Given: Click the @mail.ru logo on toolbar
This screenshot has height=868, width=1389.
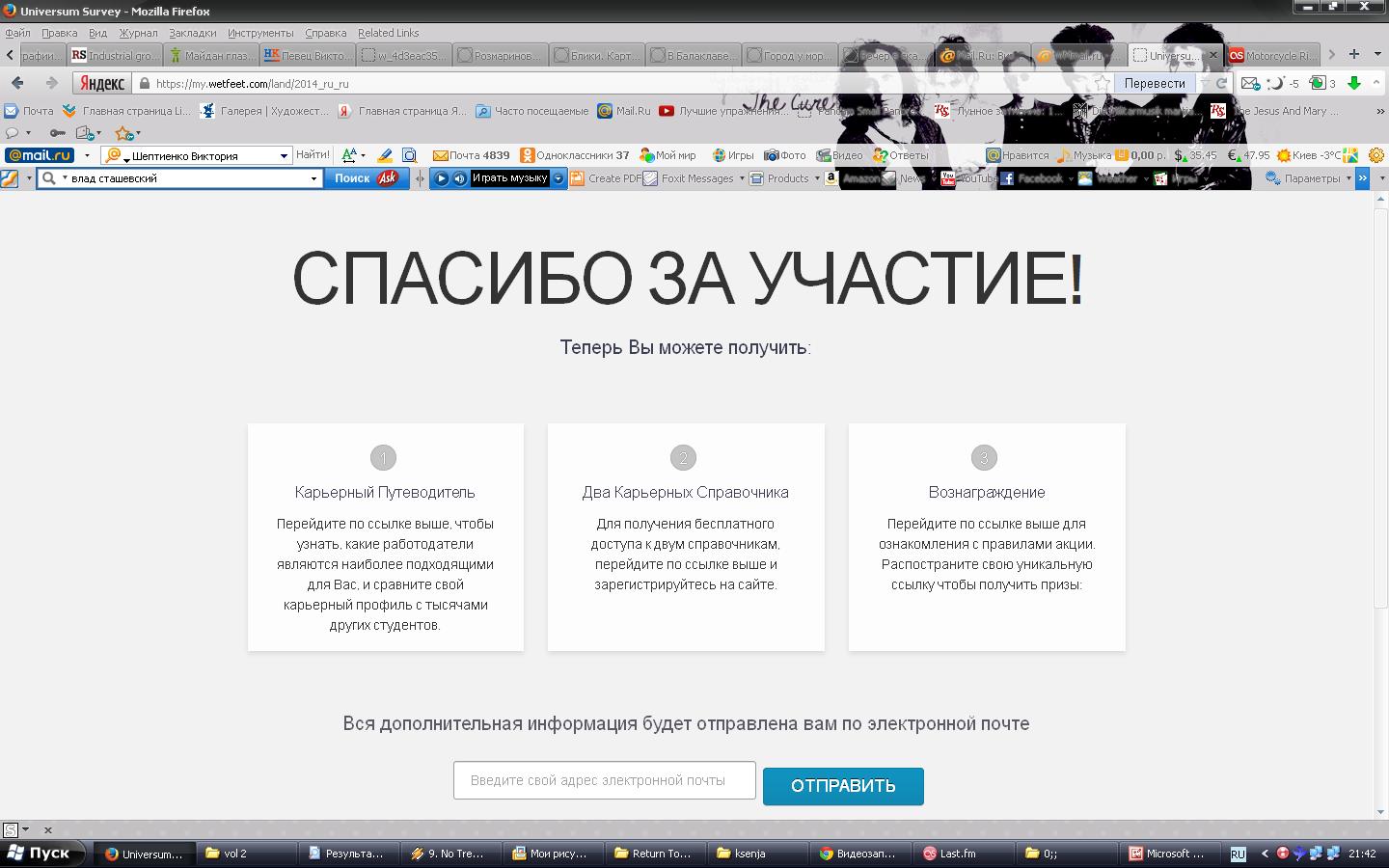Looking at the screenshot, I should pos(40,155).
